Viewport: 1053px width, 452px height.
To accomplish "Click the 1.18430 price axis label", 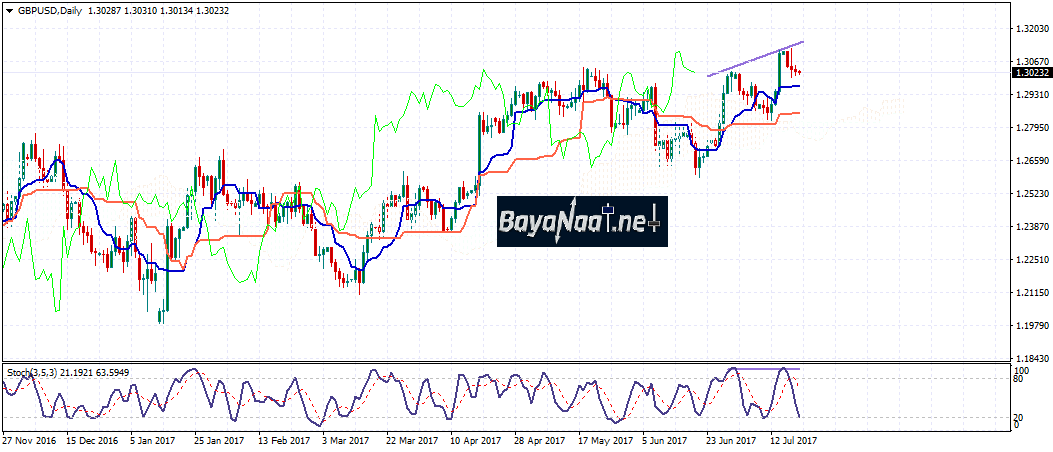I will point(1030,358).
